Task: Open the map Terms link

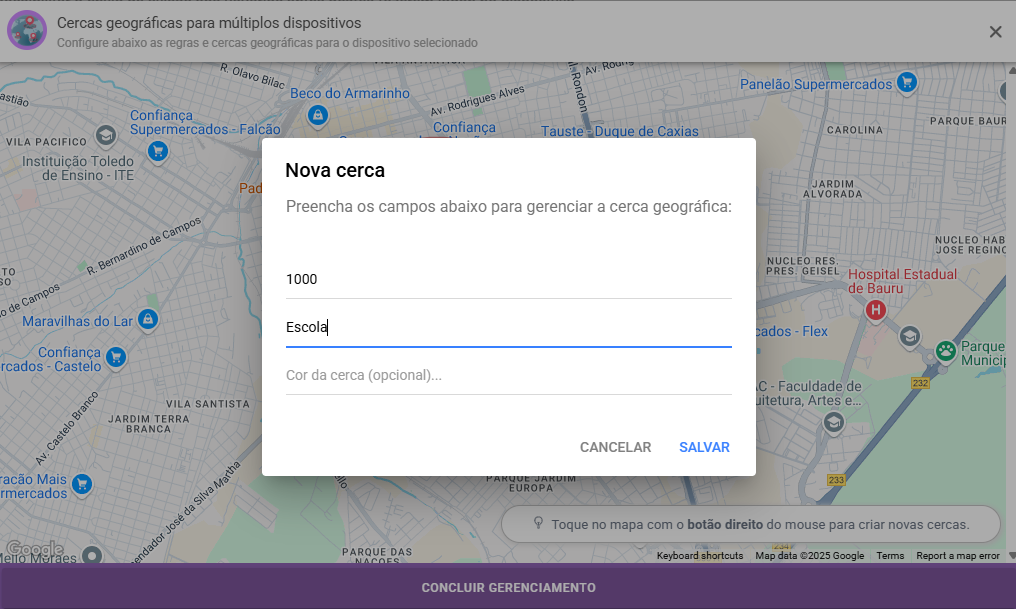Action: pyautogui.click(x=890, y=556)
